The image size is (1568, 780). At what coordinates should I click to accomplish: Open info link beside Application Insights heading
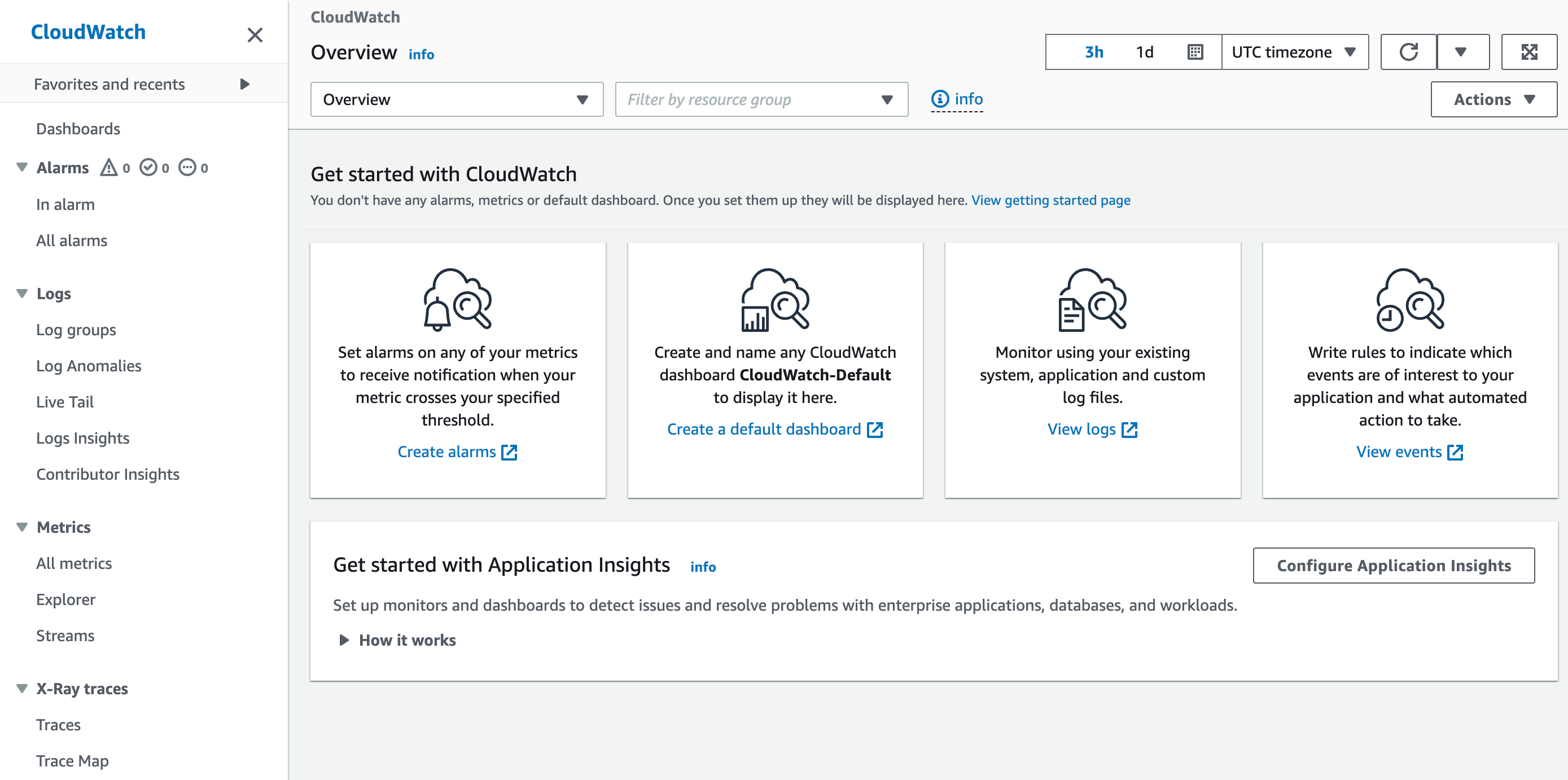click(x=703, y=567)
